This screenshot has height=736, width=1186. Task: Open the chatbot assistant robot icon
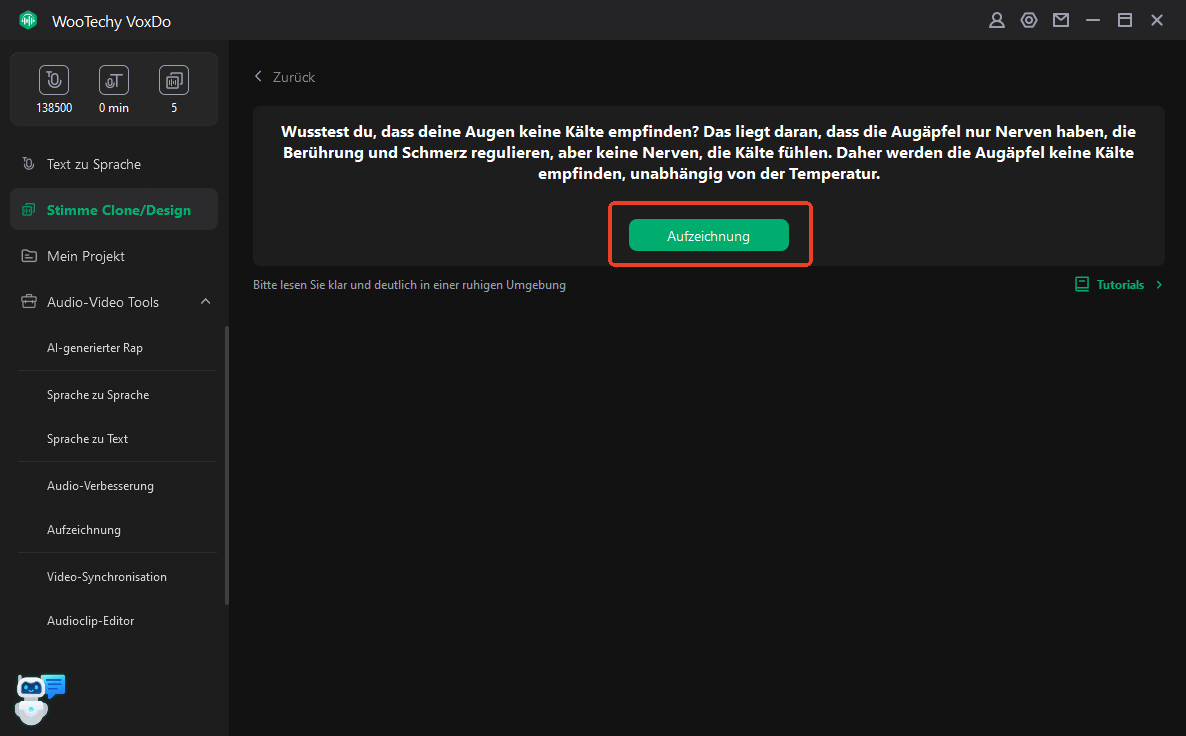[38, 698]
